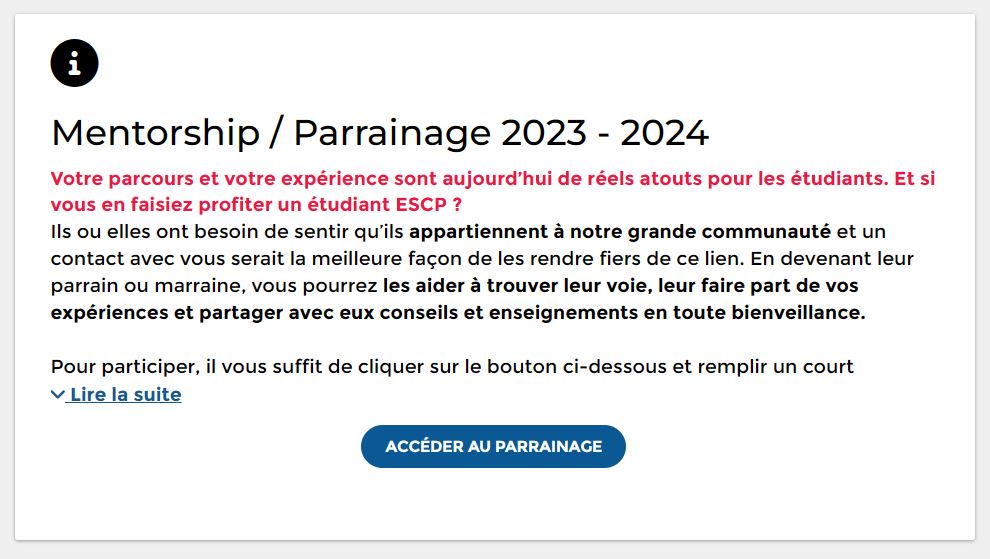Click the bold word bienveillance
This screenshot has height=559, width=990.
click(798, 313)
